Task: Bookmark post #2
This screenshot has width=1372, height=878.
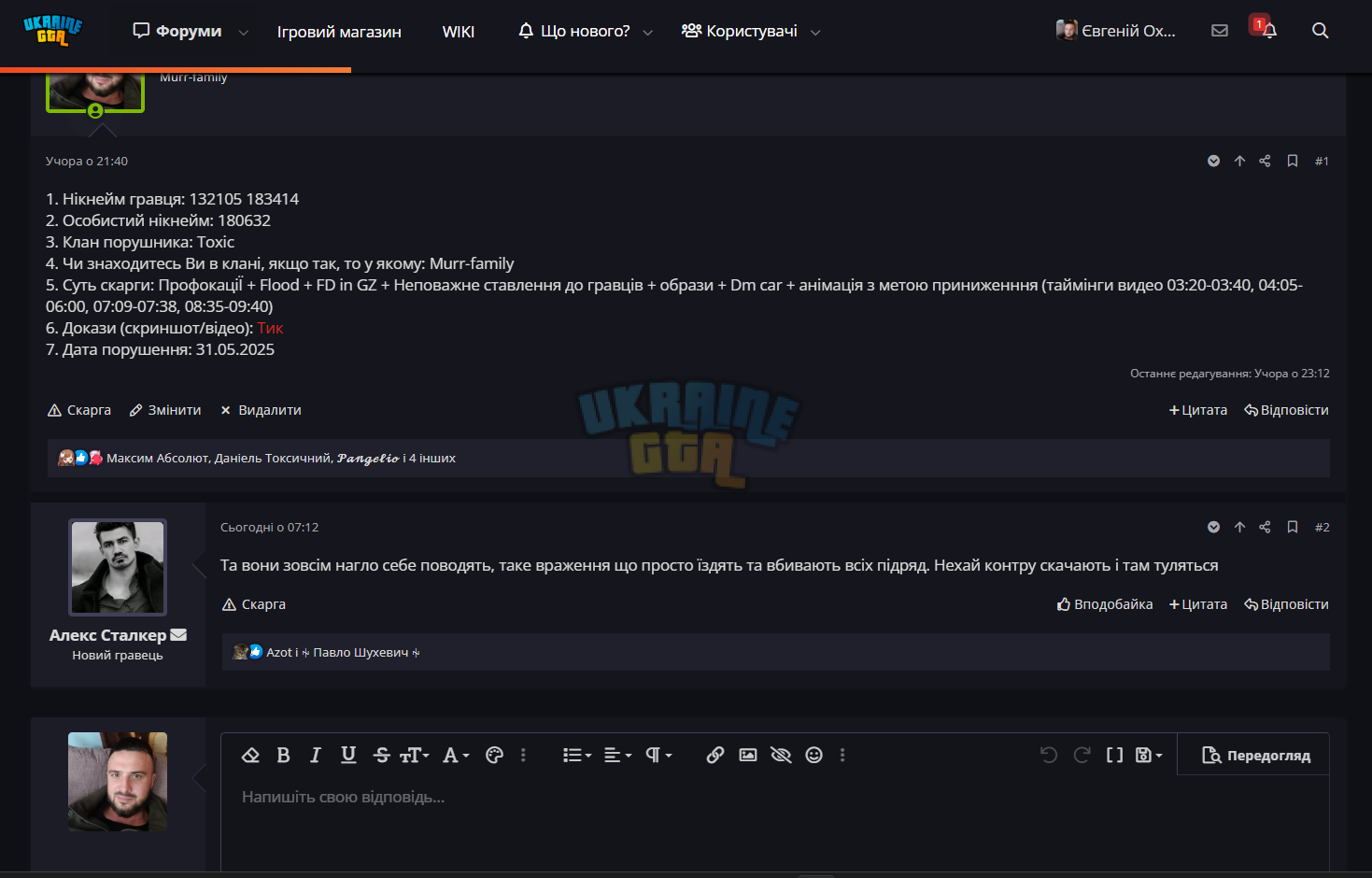Action: coord(1293,527)
